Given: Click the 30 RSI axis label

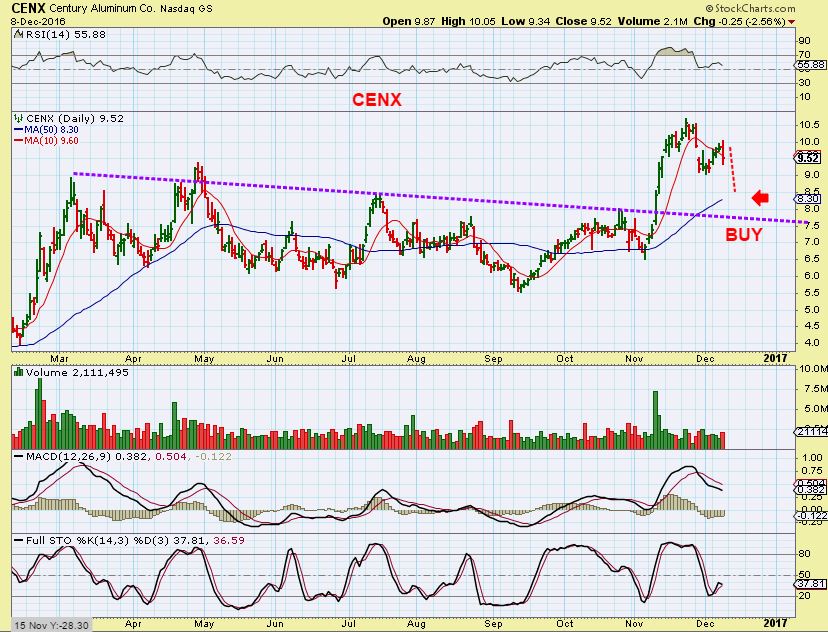Looking at the screenshot, I should [805, 83].
